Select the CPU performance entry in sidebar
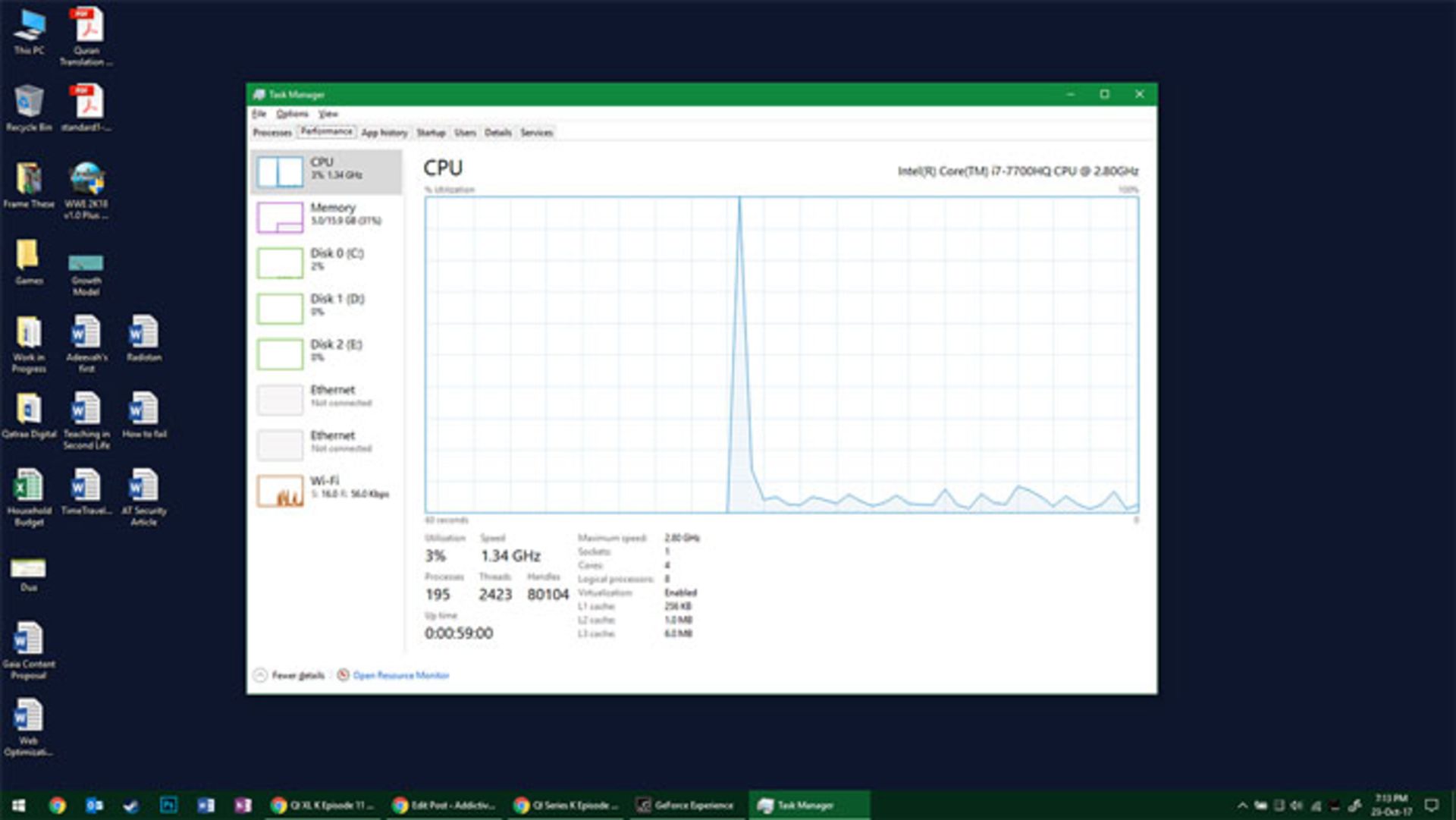Screen dimensions: 1456x820 pyautogui.click(x=326, y=171)
